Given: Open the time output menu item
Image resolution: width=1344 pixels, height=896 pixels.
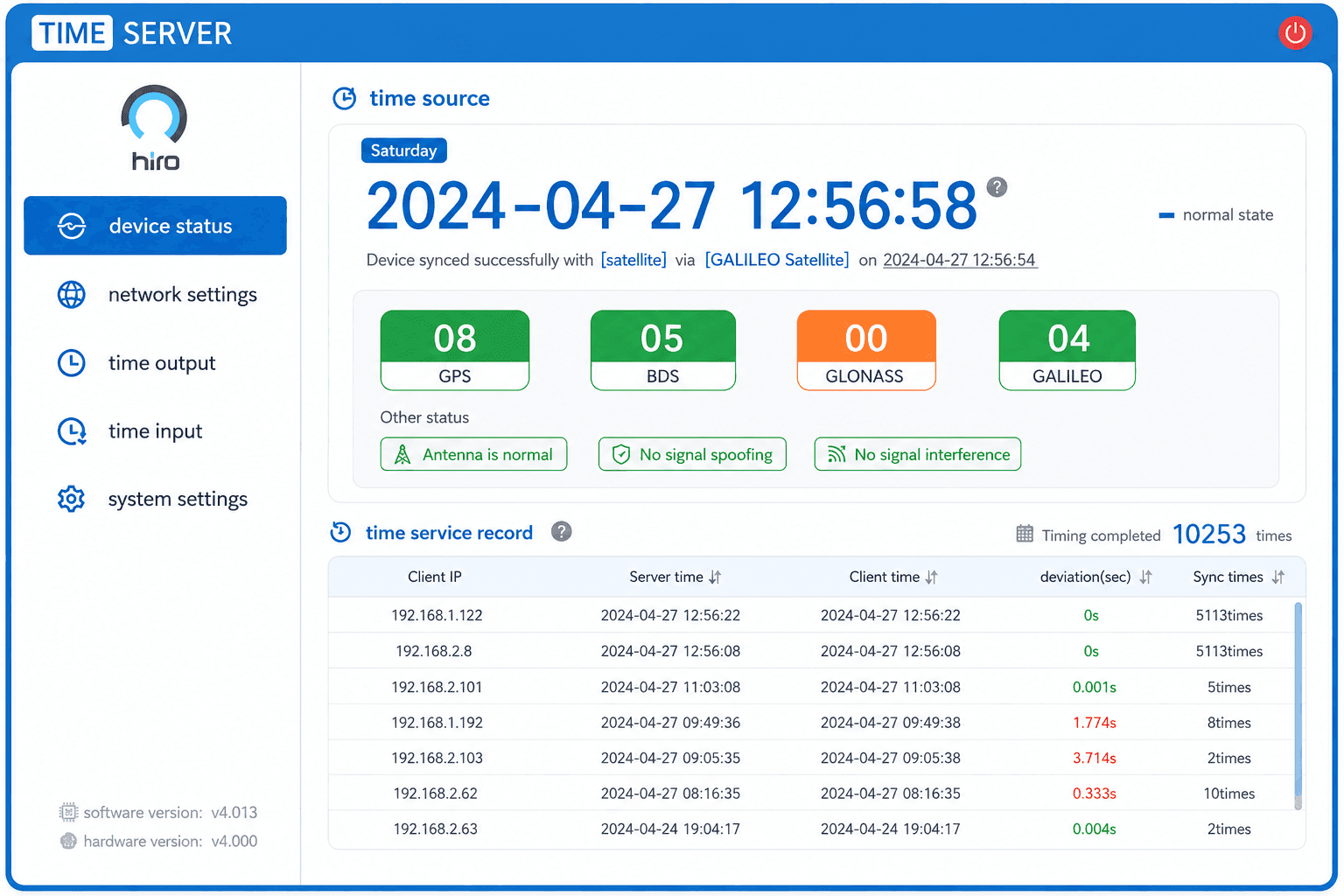Looking at the screenshot, I should (156, 362).
